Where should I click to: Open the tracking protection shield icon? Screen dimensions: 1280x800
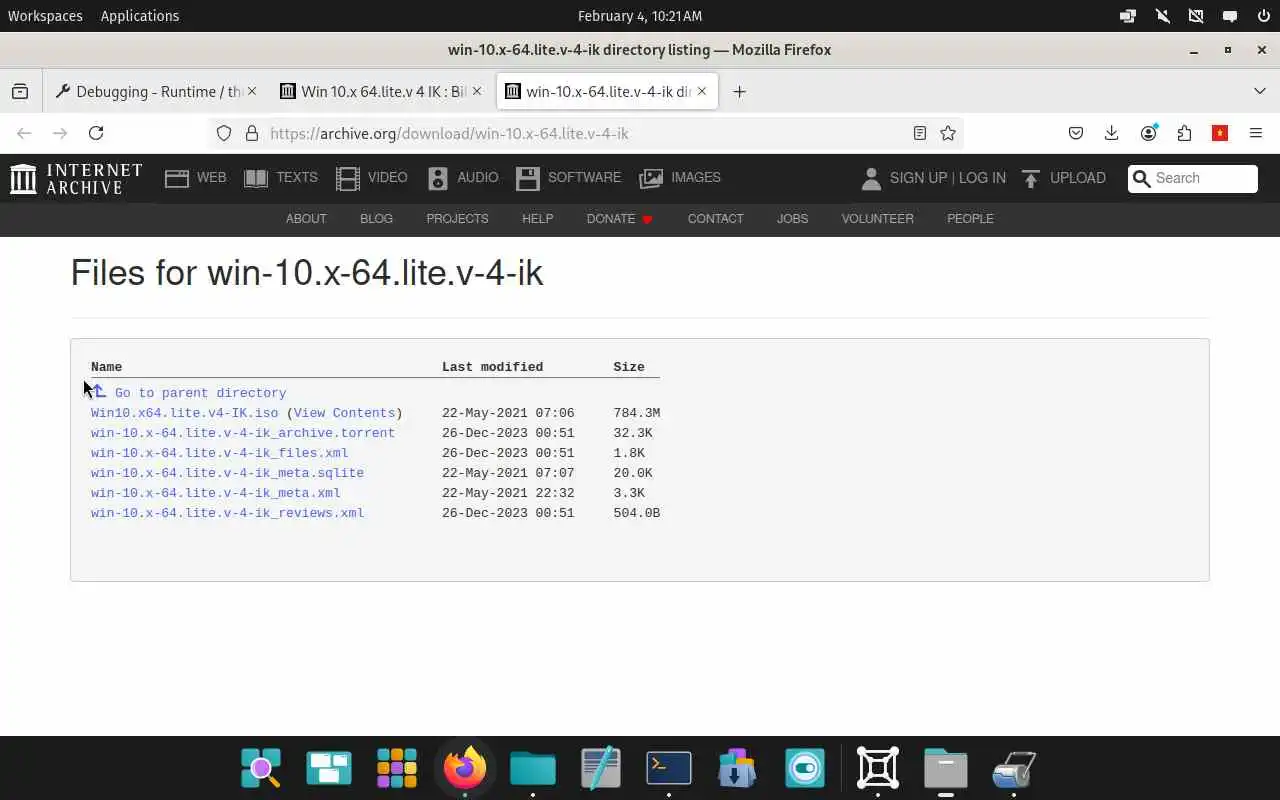(x=224, y=133)
